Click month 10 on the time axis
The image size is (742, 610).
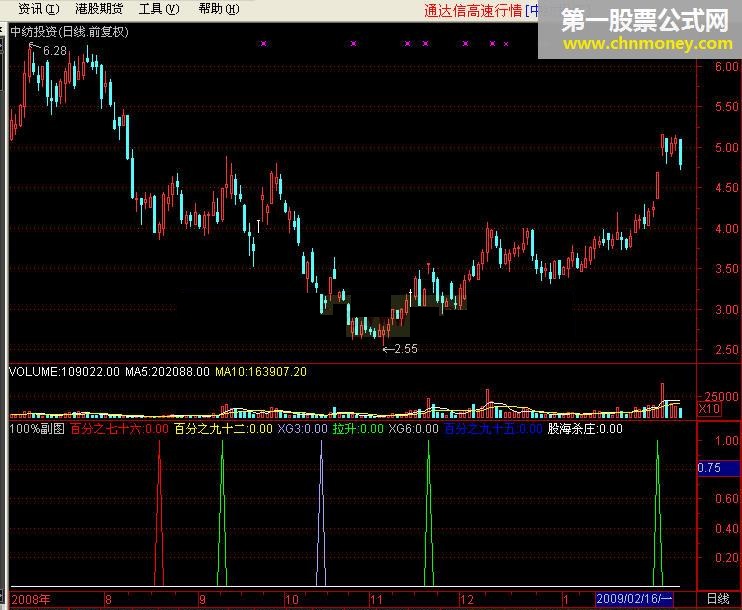coord(292,600)
